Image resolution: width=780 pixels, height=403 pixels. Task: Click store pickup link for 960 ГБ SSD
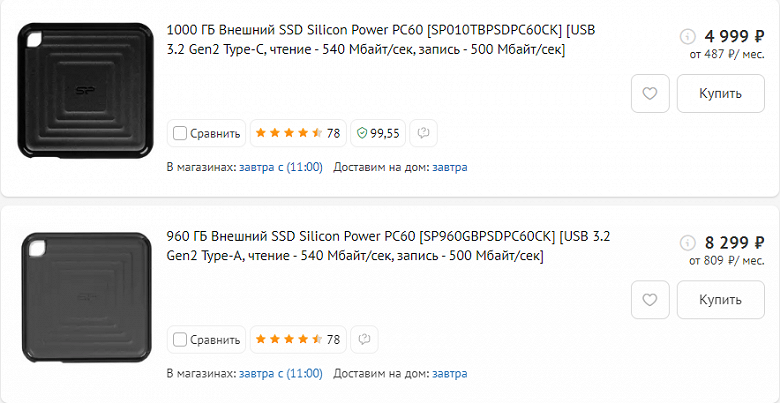pos(281,373)
